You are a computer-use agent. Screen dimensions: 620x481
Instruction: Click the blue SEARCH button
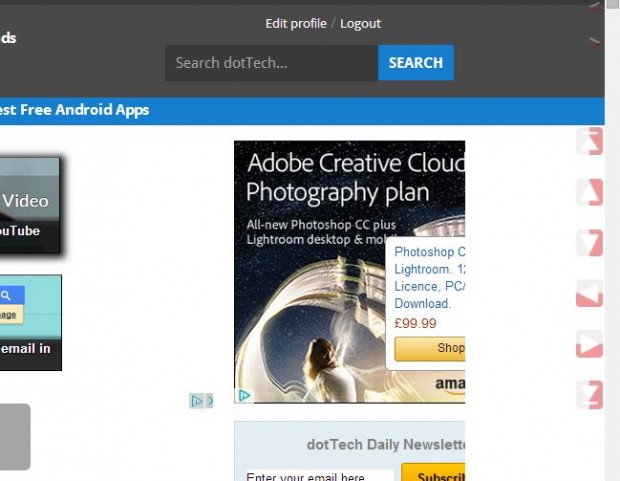416,63
